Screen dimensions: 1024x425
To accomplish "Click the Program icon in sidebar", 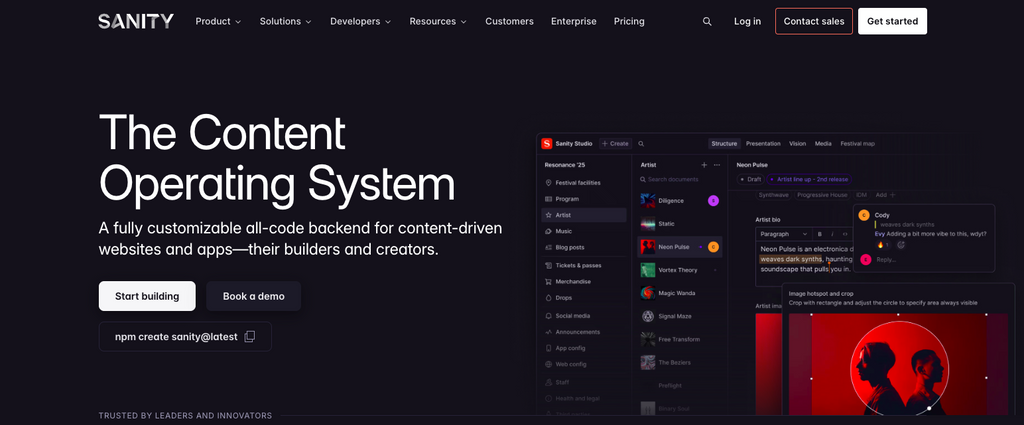I will click(549, 199).
